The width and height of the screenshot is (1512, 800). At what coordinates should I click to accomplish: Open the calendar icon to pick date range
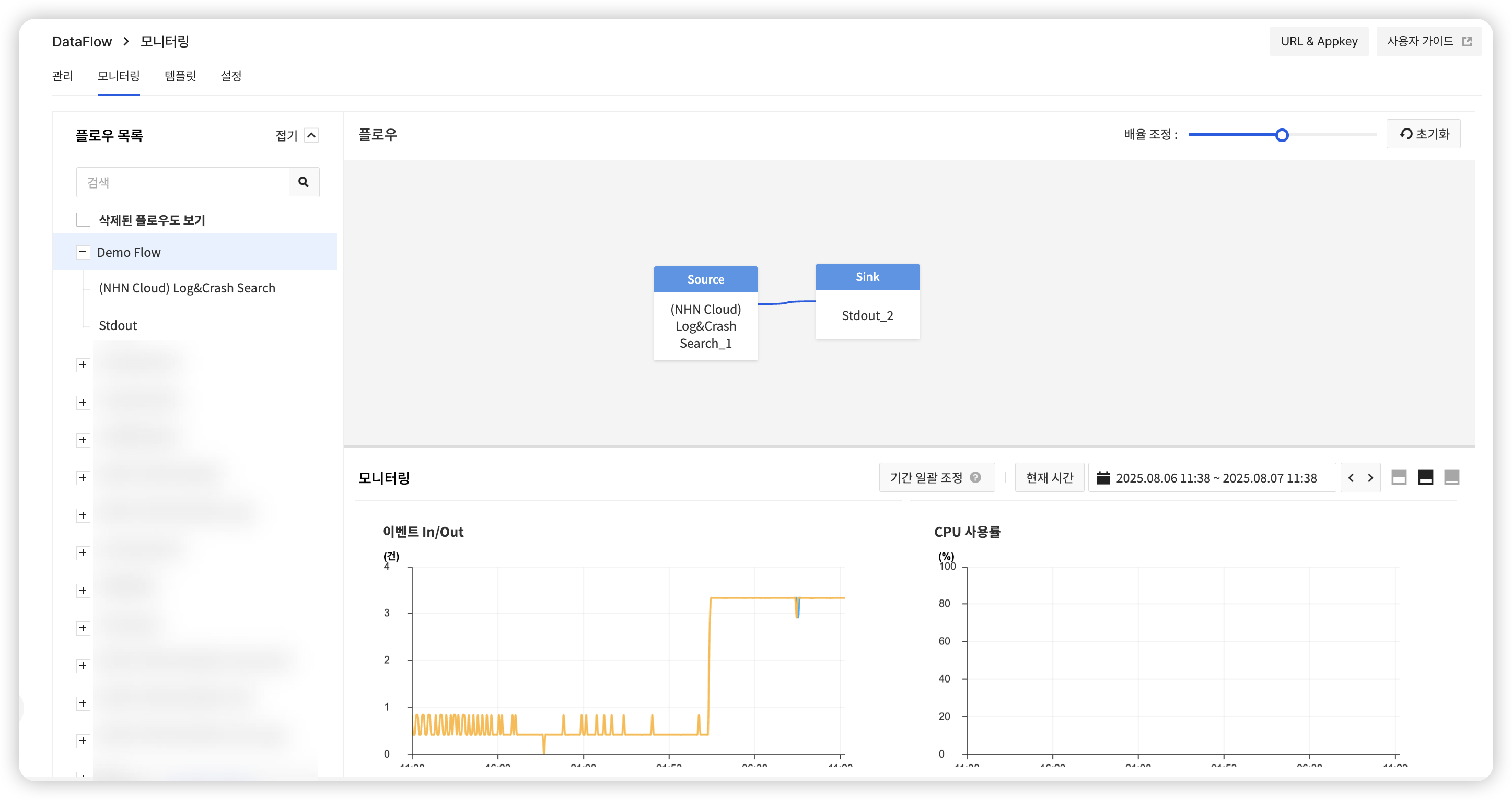click(x=1104, y=477)
